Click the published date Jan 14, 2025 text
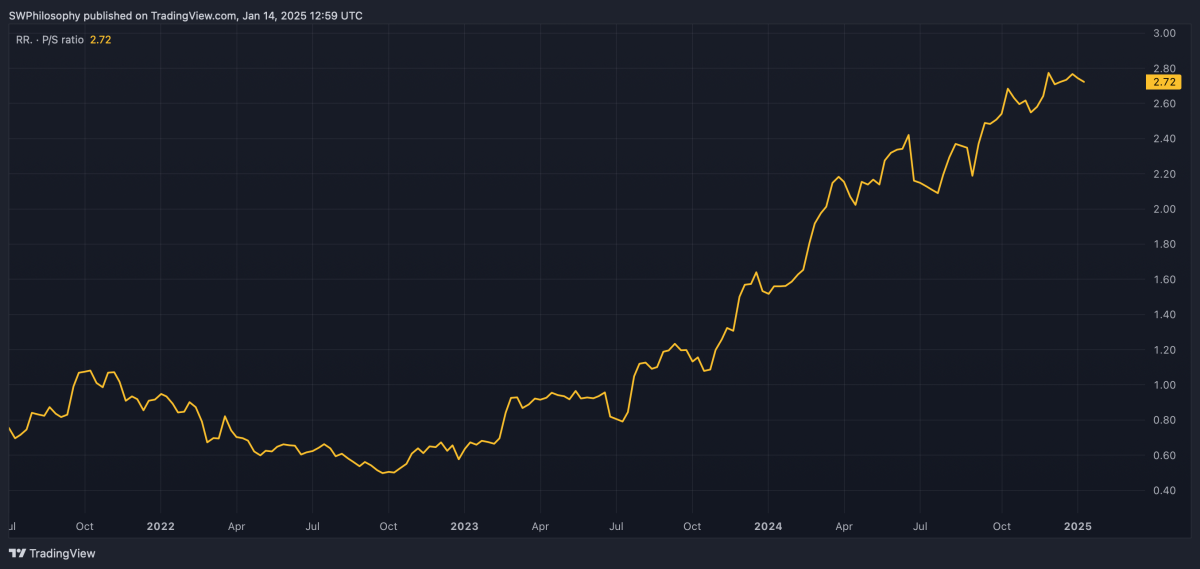 pyautogui.click(x=281, y=16)
